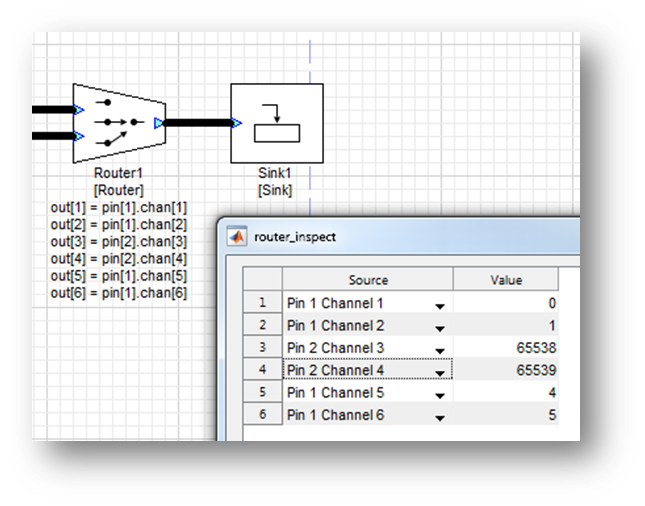The height and width of the screenshot is (506, 645).
Task: Select row header number 3
Action: coord(263,348)
